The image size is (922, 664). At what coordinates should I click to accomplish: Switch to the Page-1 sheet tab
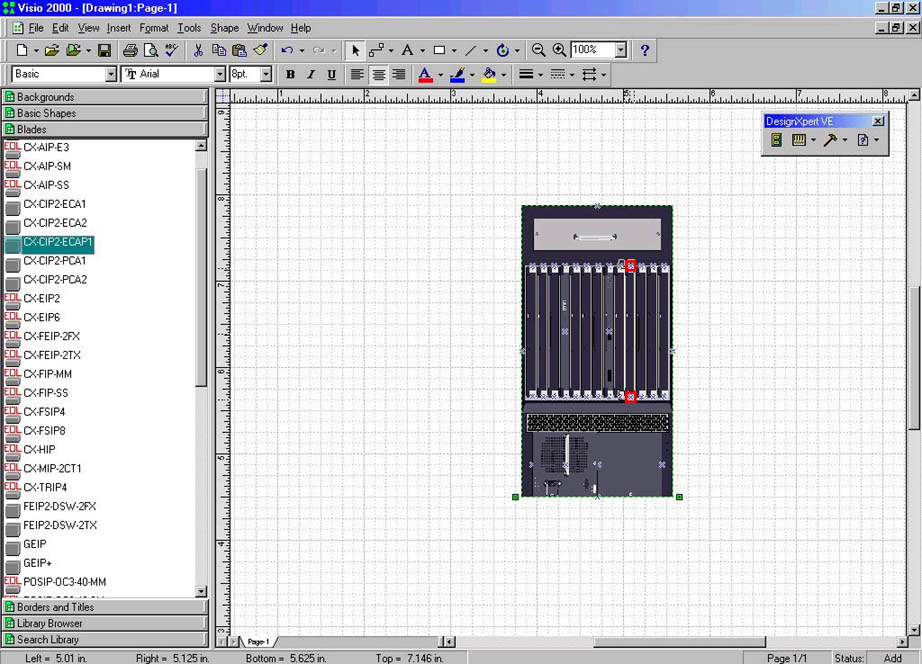coord(258,641)
